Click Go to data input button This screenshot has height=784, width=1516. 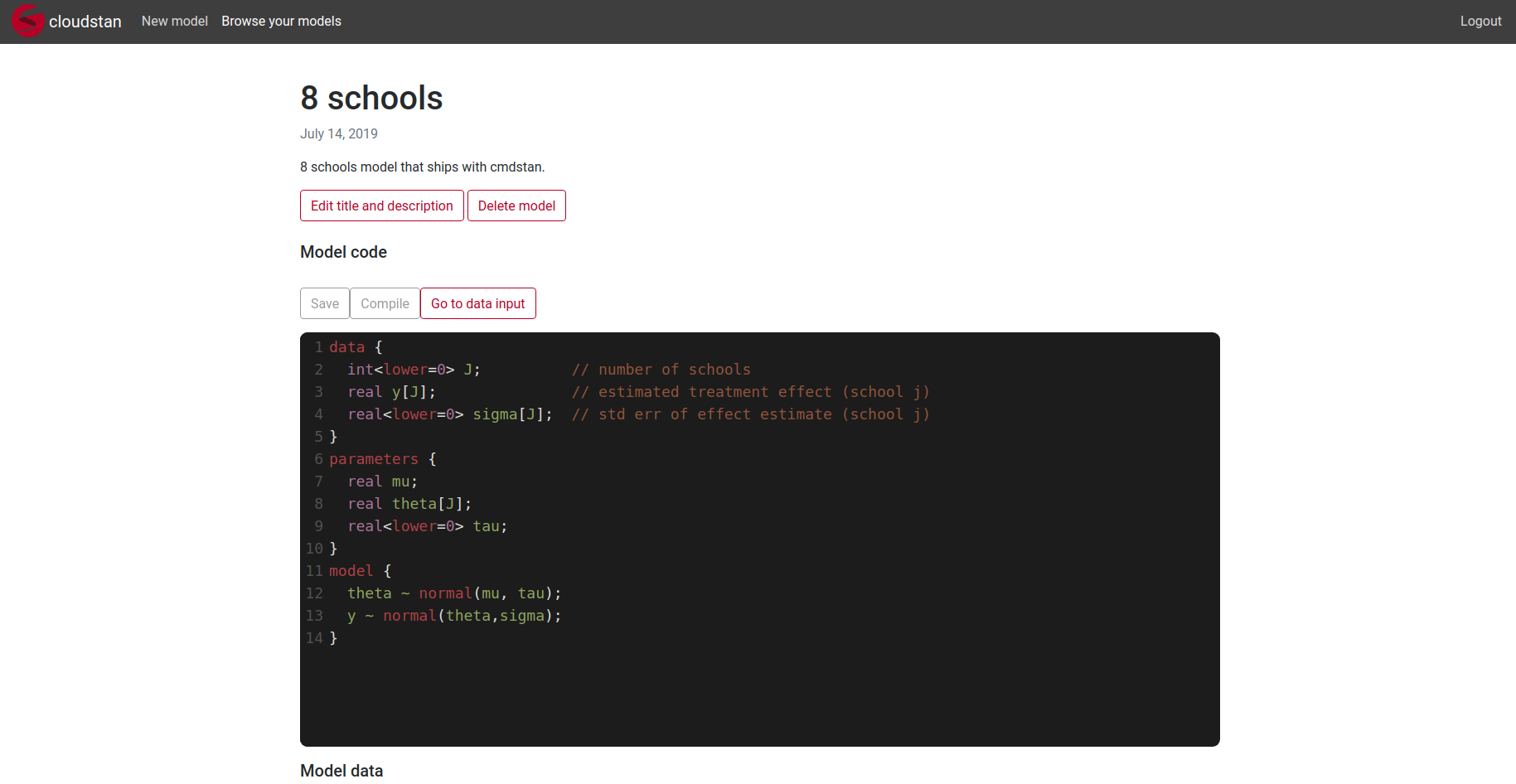478,303
